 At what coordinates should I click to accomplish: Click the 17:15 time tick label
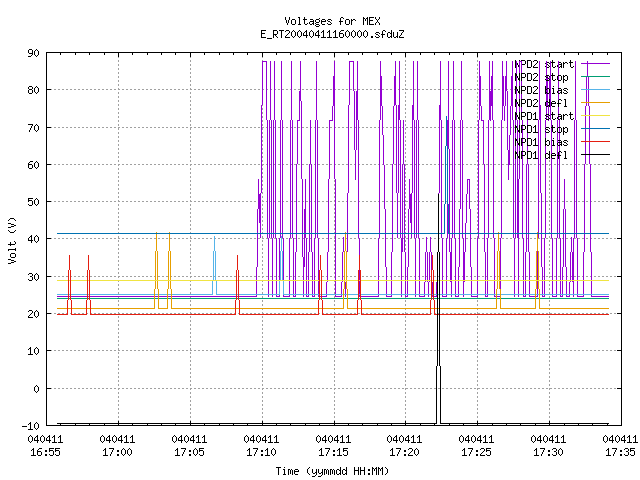(333, 453)
